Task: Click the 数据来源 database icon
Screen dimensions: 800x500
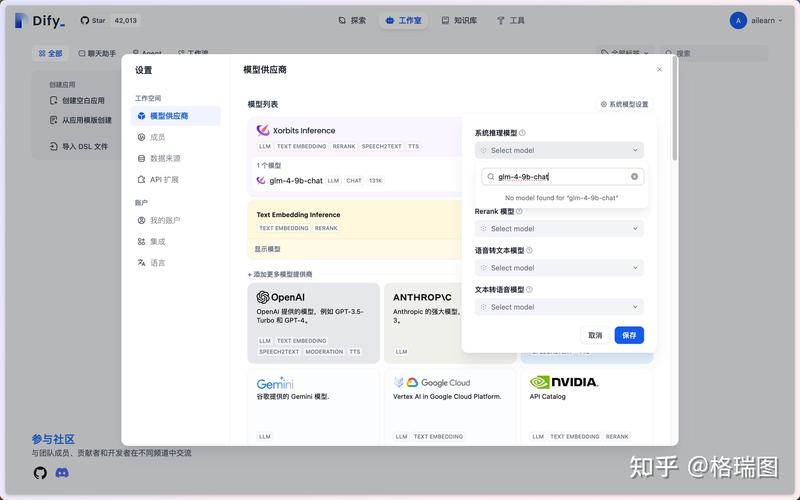Action: point(141,158)
